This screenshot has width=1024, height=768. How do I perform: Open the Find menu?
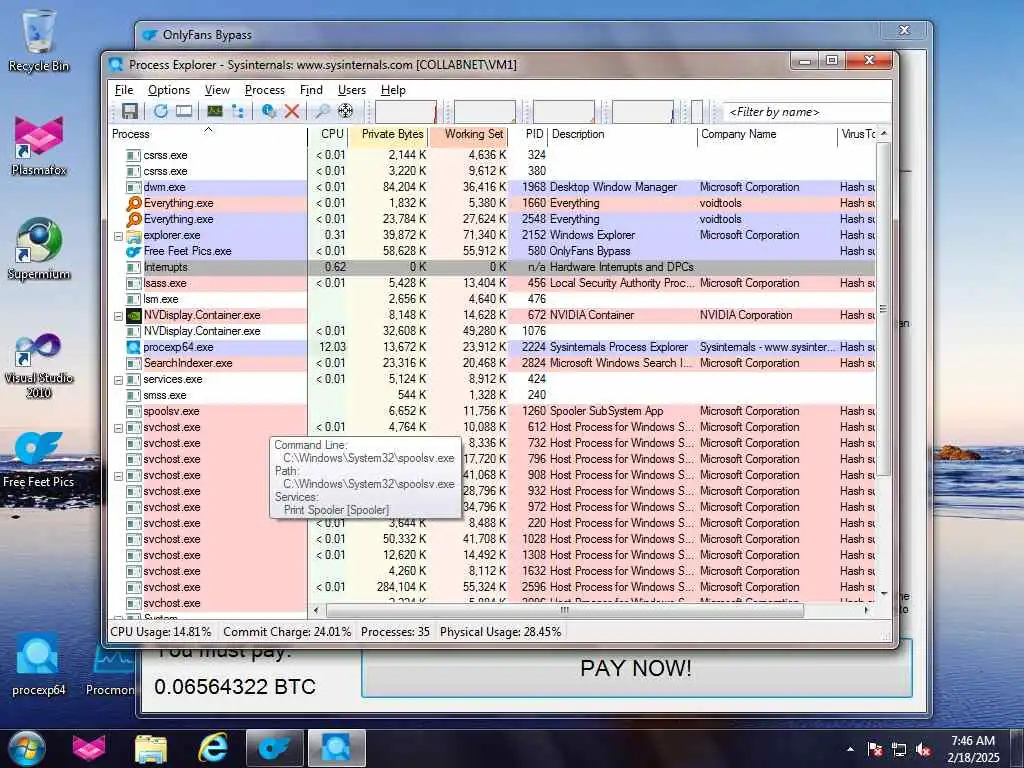311,90
